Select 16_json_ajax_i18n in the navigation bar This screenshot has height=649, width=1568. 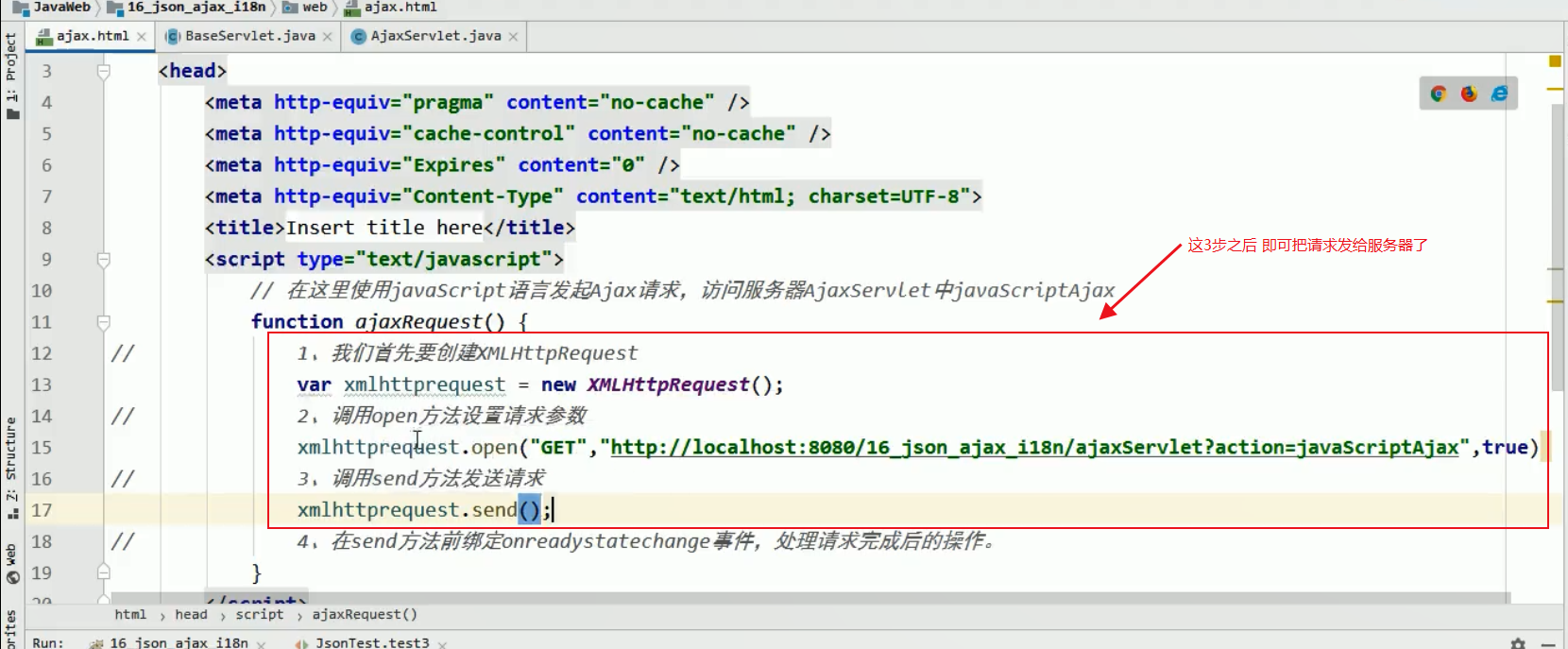click(187, 7)
